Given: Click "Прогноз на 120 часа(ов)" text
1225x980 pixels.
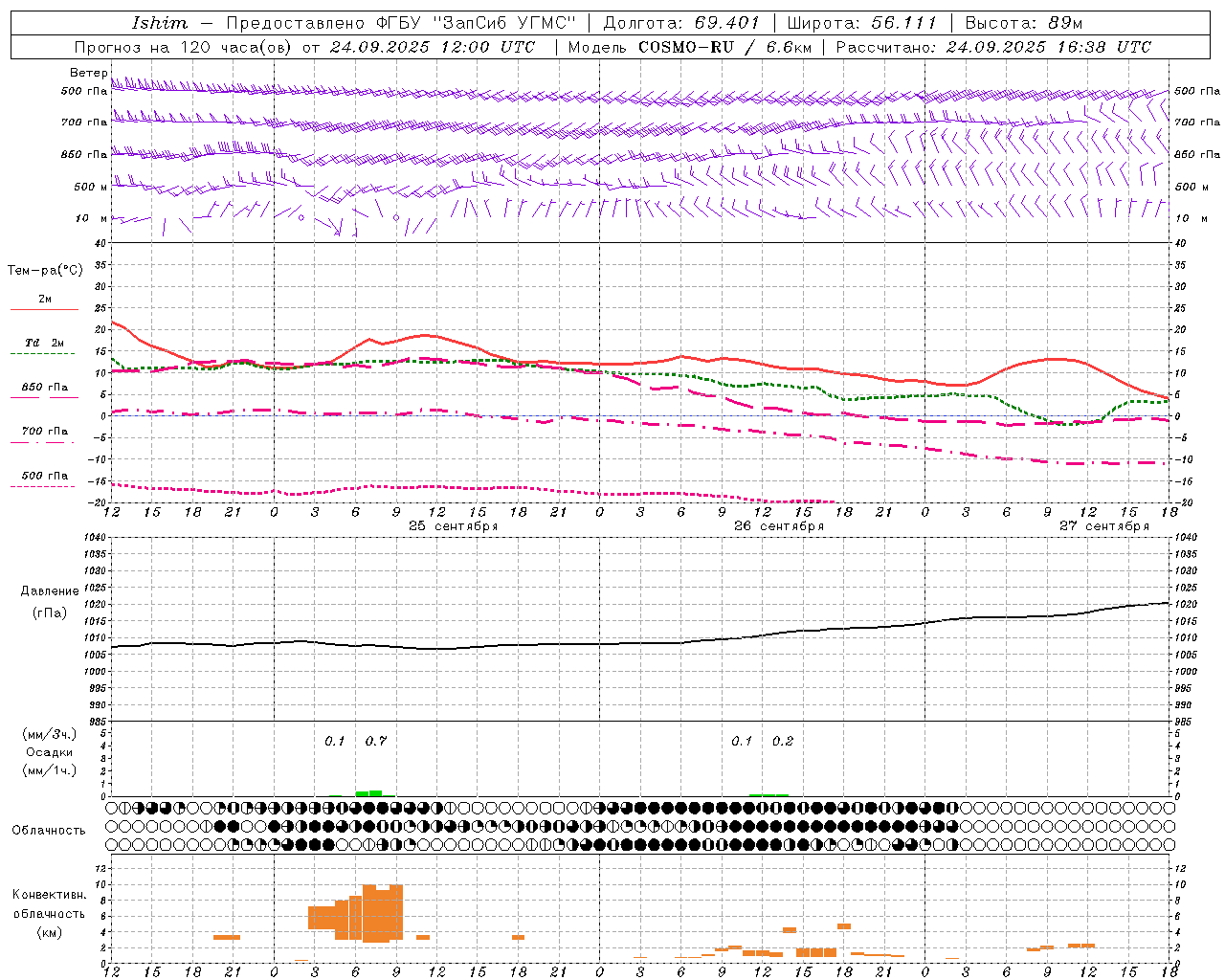Looking at the screenshot, I should [x=185, y=47].
